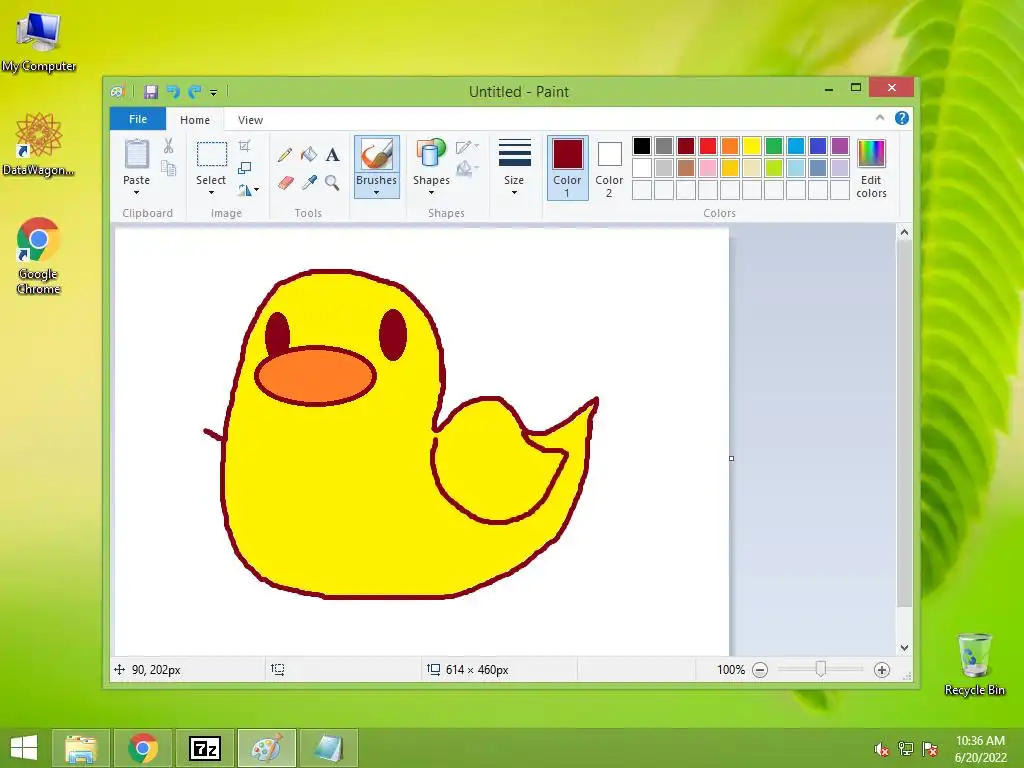
Task: Open the shape Outline dropdown
Action: tap(468, 147)
